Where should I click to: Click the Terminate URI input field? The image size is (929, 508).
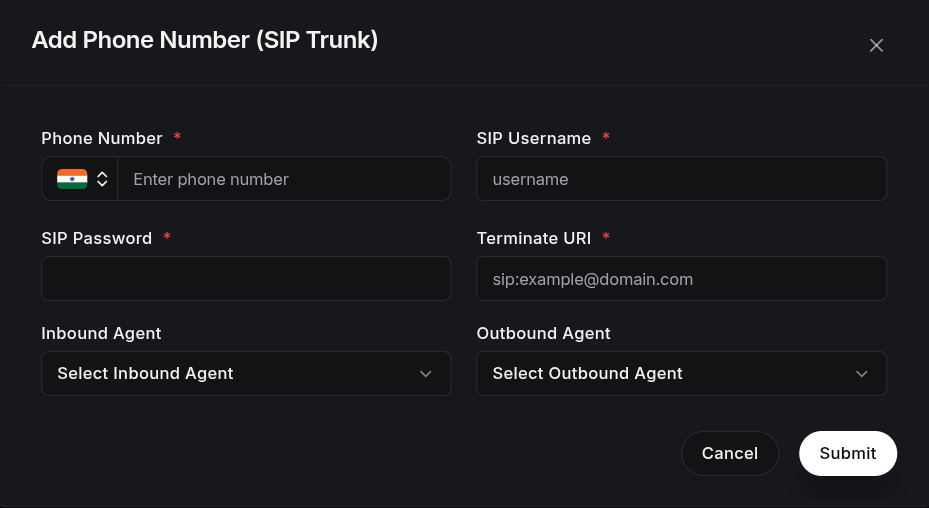681,279
